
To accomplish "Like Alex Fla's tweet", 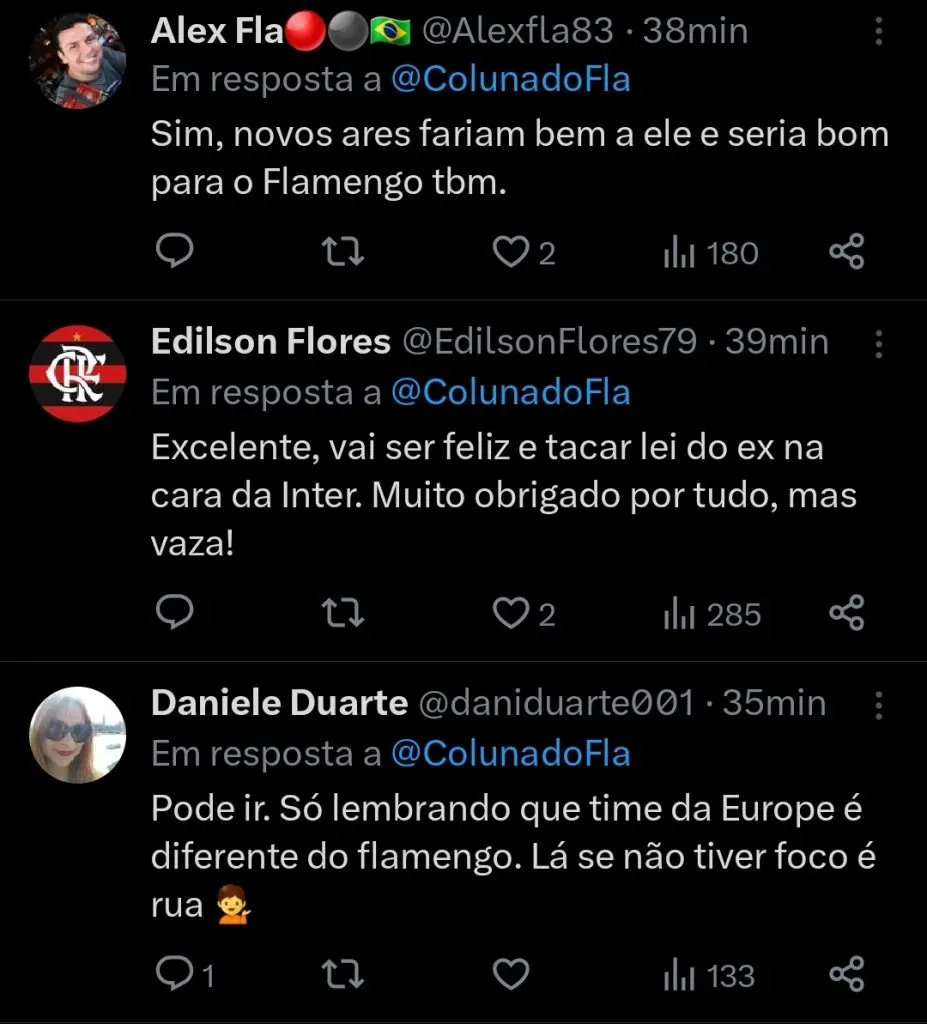I will (x=512, y=253).
